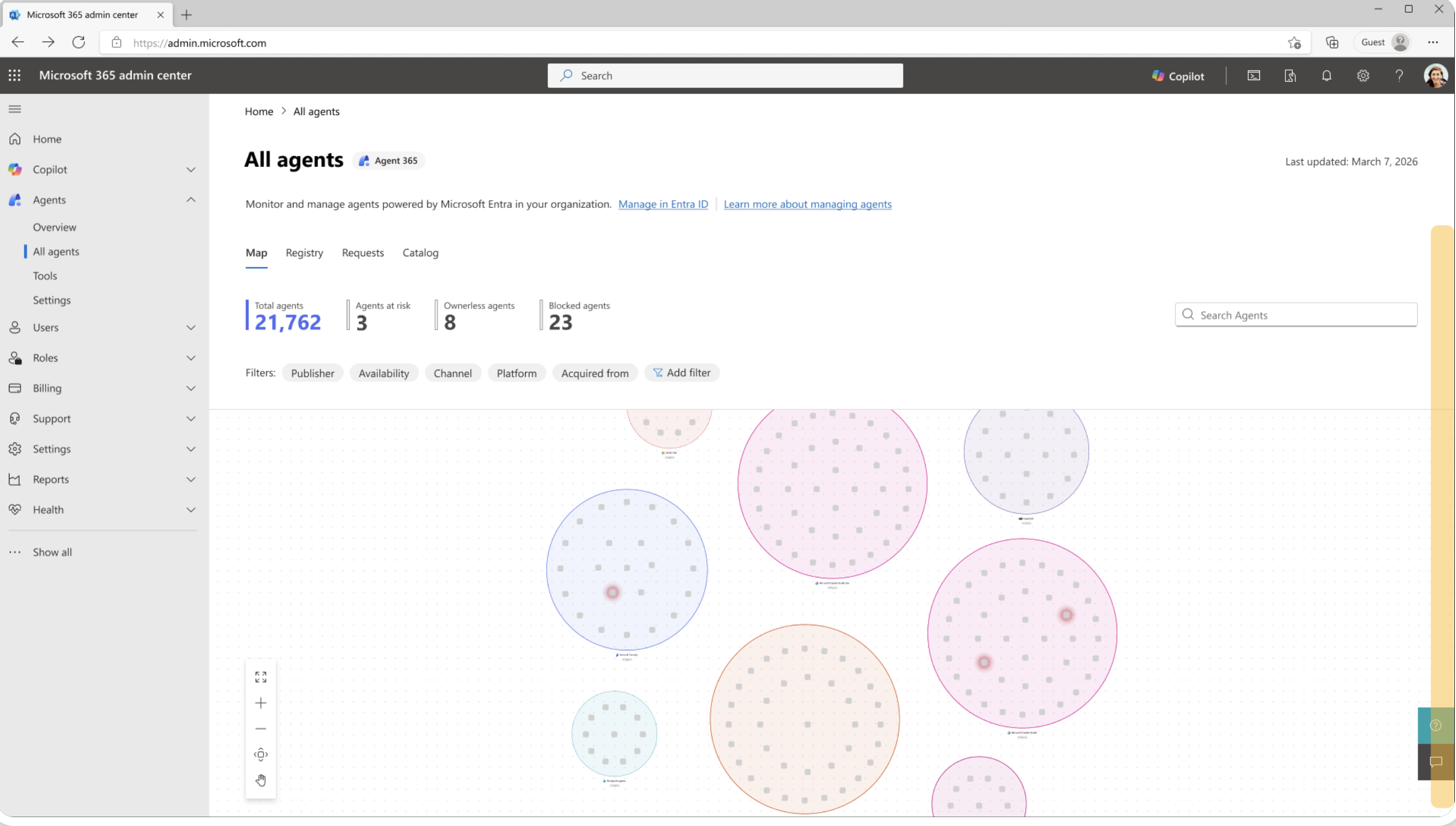Fit the agent map to screen
The image size is (1456, 826).
[x=261, y=677]
